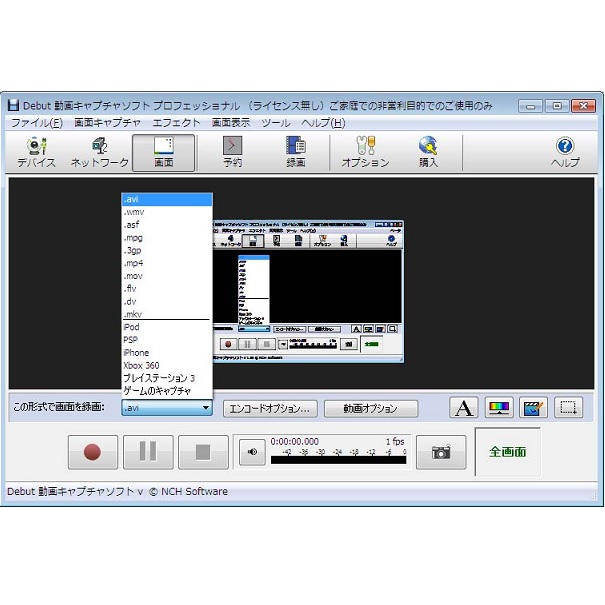605x605 pixels.
Task: Open the ファイル(F) menu
Action: pyautogui.click(x=37, y=123)
